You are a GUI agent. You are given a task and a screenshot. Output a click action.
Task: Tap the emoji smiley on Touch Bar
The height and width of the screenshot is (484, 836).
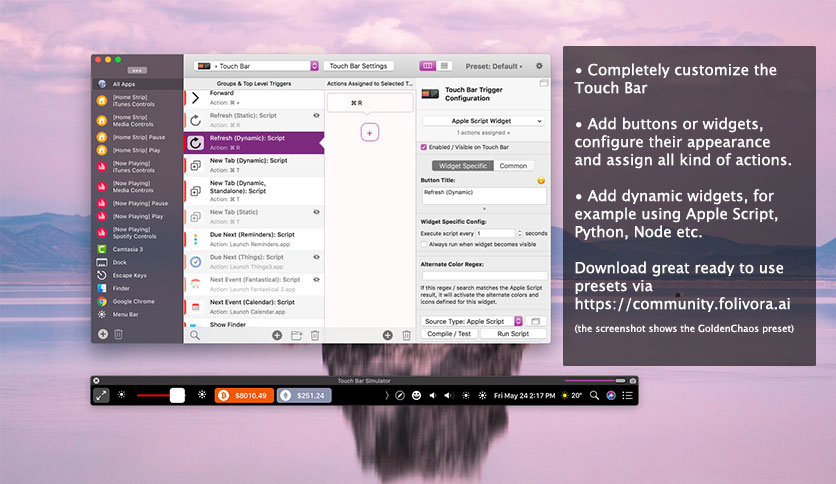pos(416,396)
